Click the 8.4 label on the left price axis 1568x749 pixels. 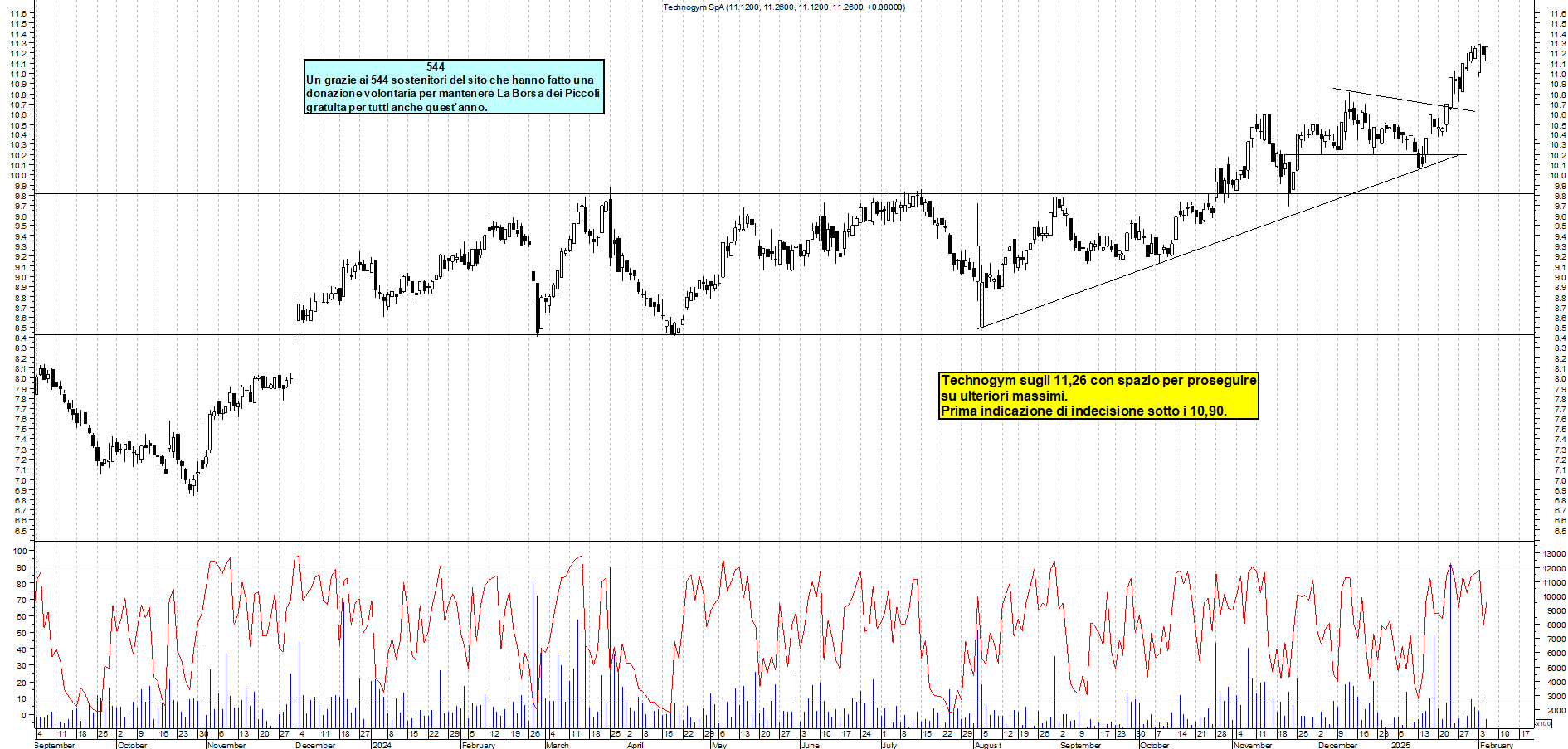tap(21, 338)
